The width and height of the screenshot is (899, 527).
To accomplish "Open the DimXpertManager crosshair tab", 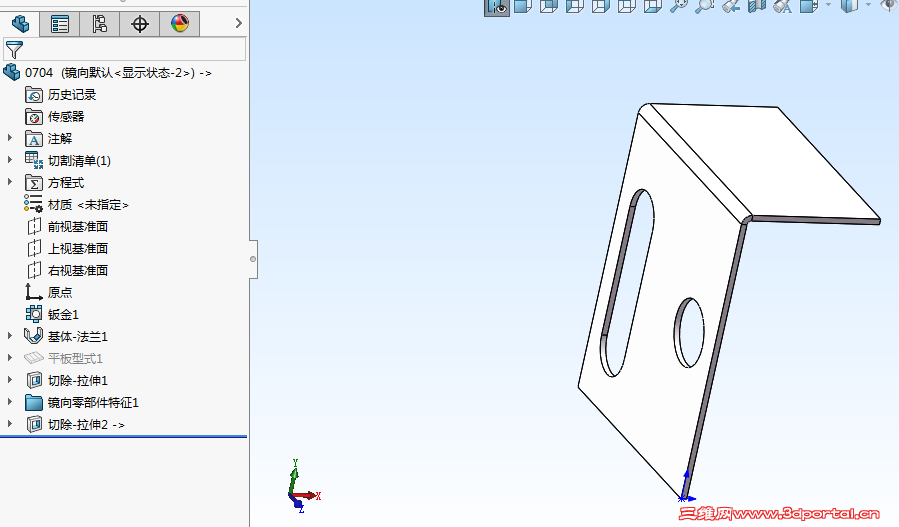I will [140, 24].
